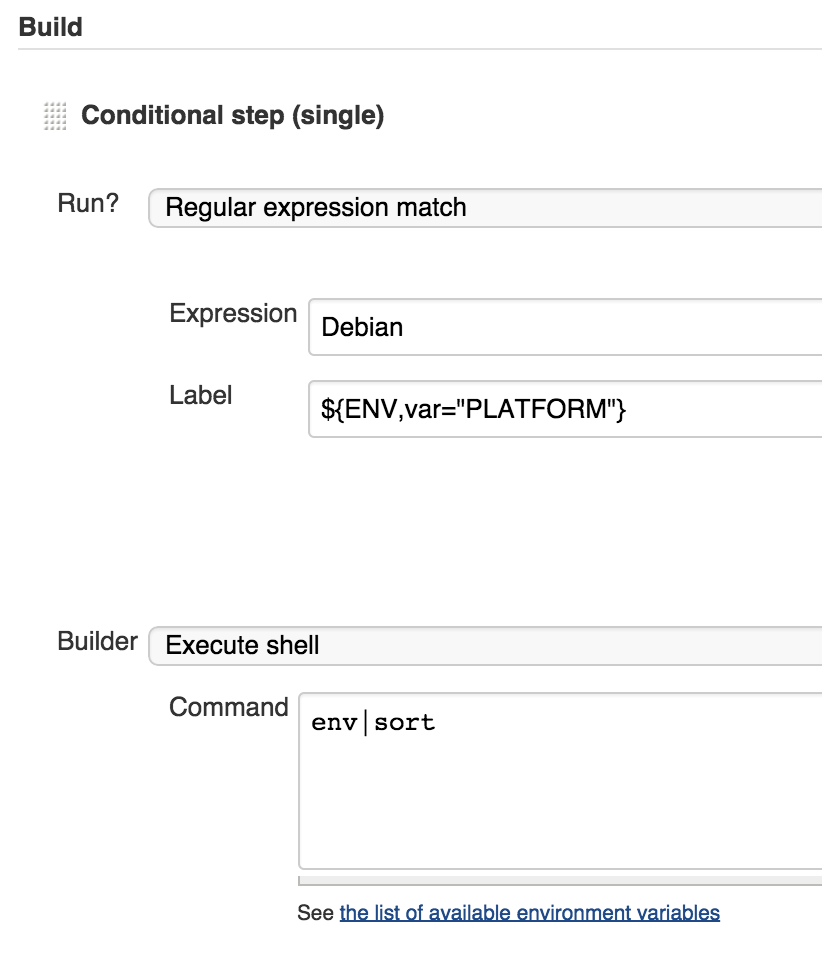Image resolution: width=822 pixels, height=954 pixels.
Task: Click the Label caption beside the token field
Action: 200,395
